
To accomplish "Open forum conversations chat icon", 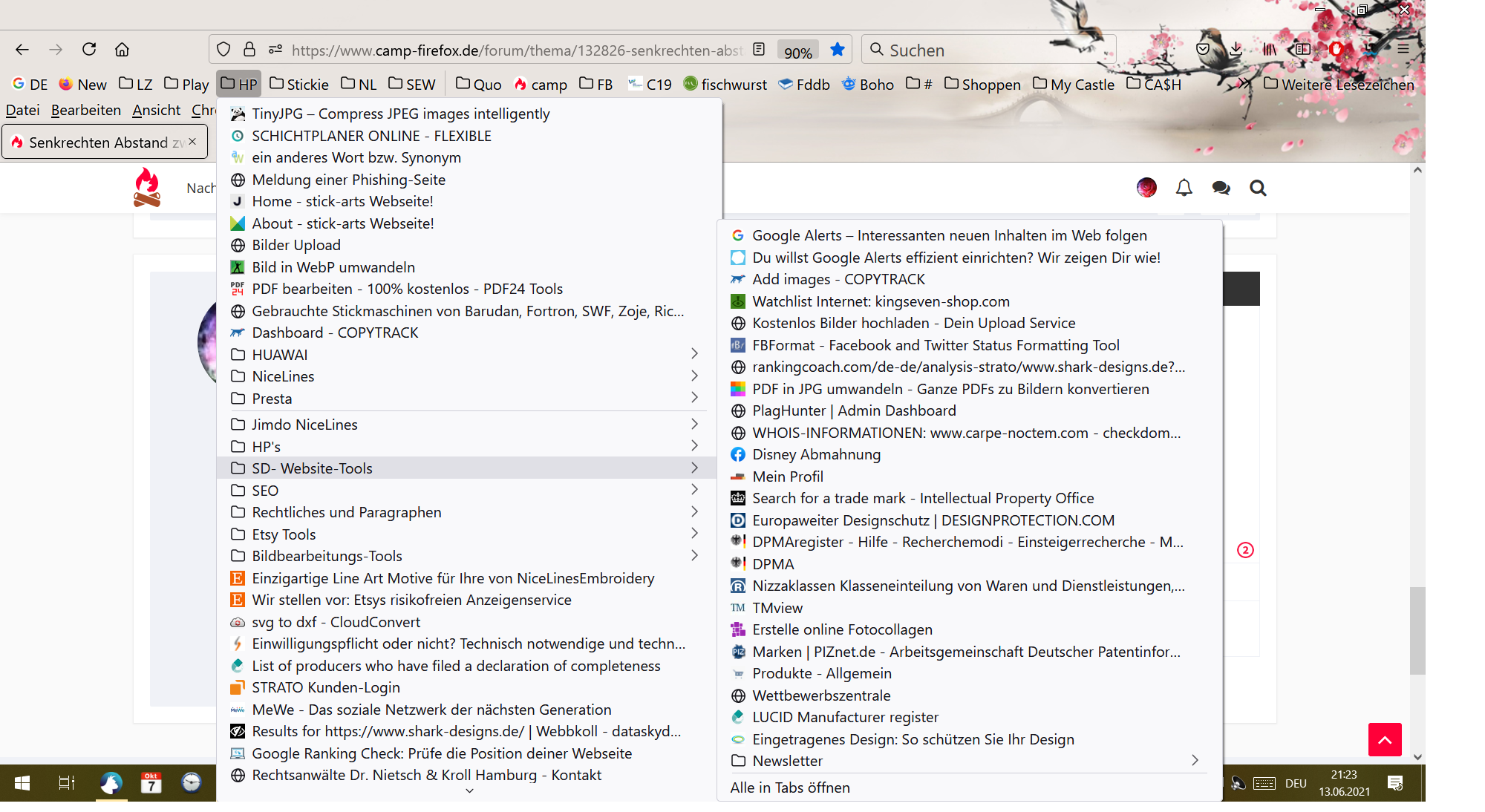I will [1221, 189].
